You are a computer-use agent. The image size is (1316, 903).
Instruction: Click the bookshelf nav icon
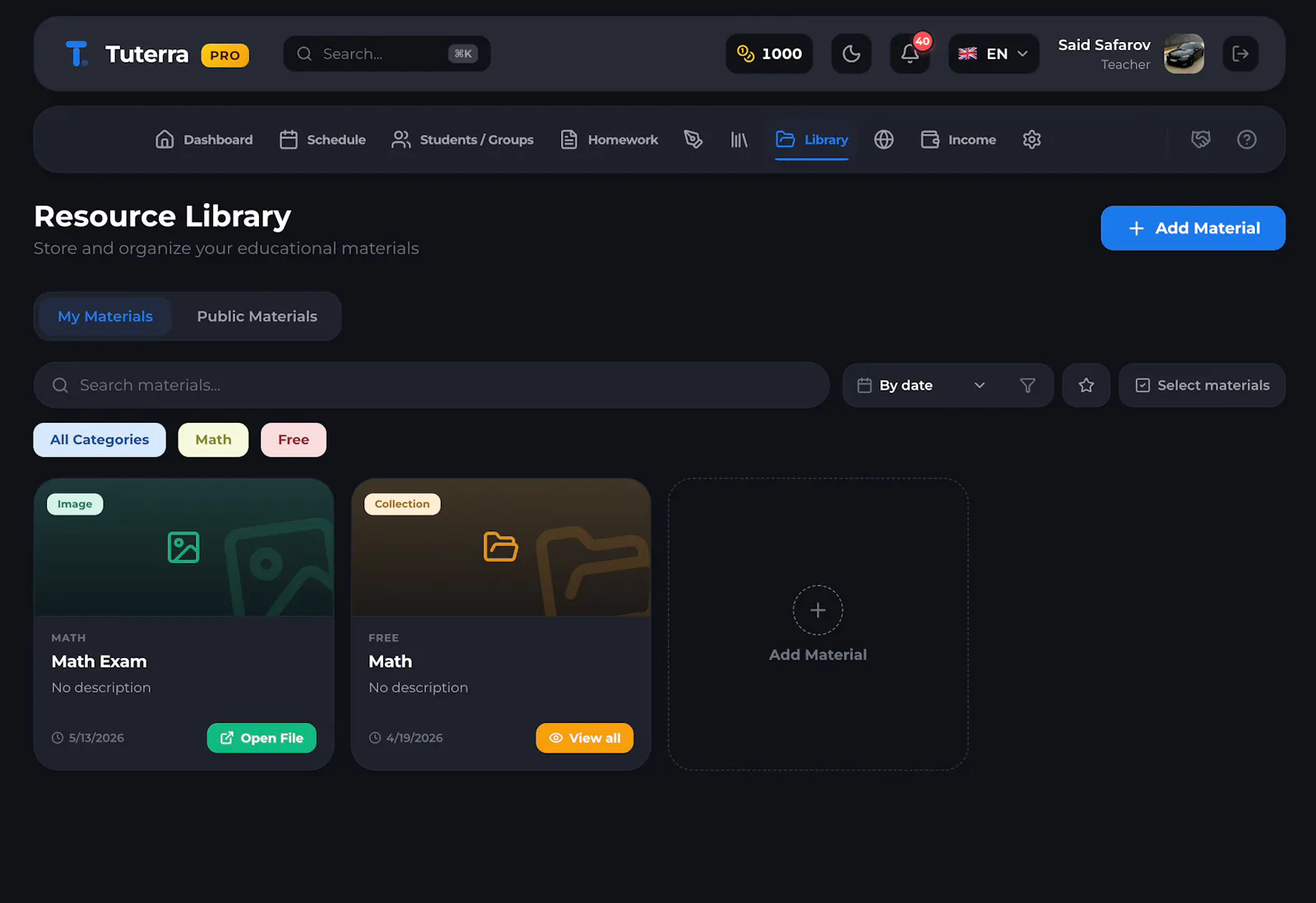click(x=739, y=140)
